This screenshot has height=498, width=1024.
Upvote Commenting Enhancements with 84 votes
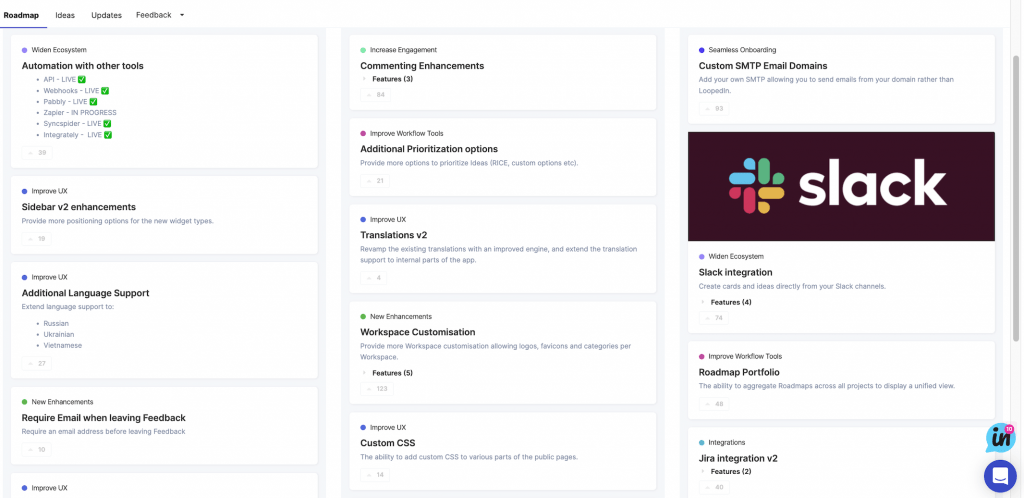pos(376,95)
